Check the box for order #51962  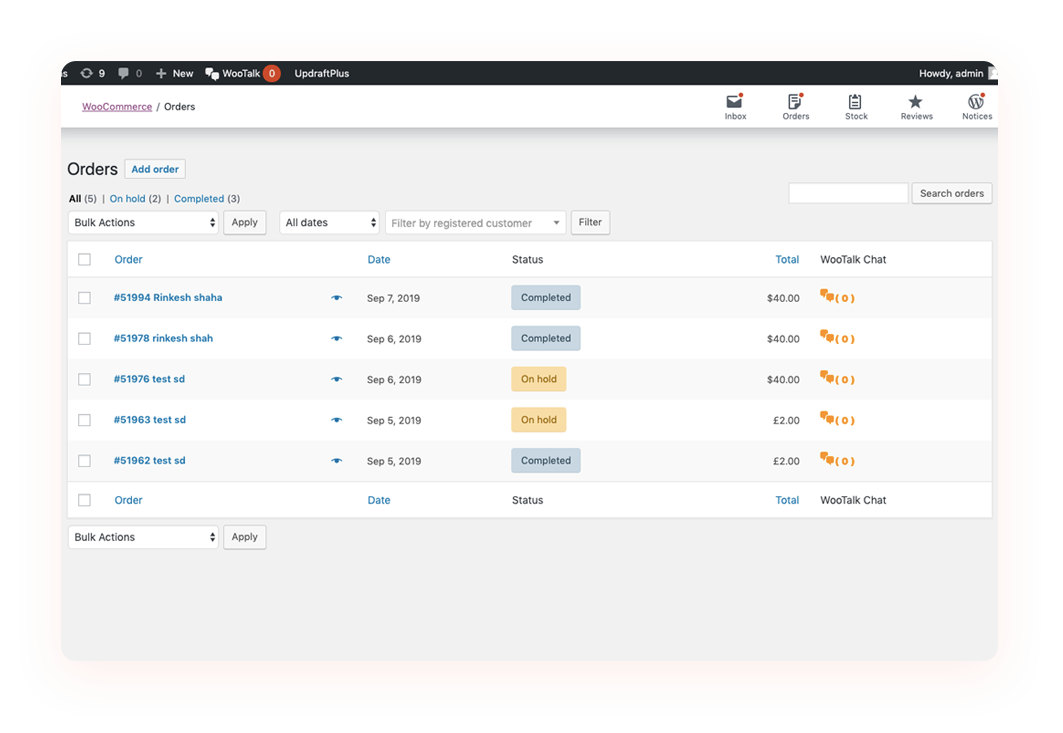[x=84, y=460]
